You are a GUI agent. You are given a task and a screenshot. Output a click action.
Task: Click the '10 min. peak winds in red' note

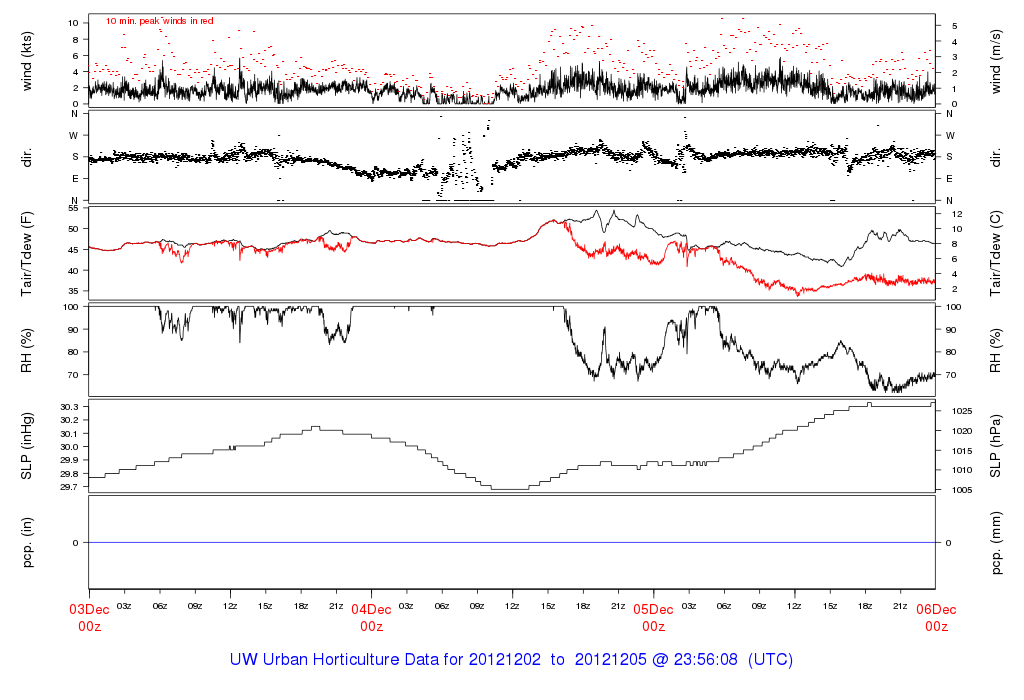[159, 21]
